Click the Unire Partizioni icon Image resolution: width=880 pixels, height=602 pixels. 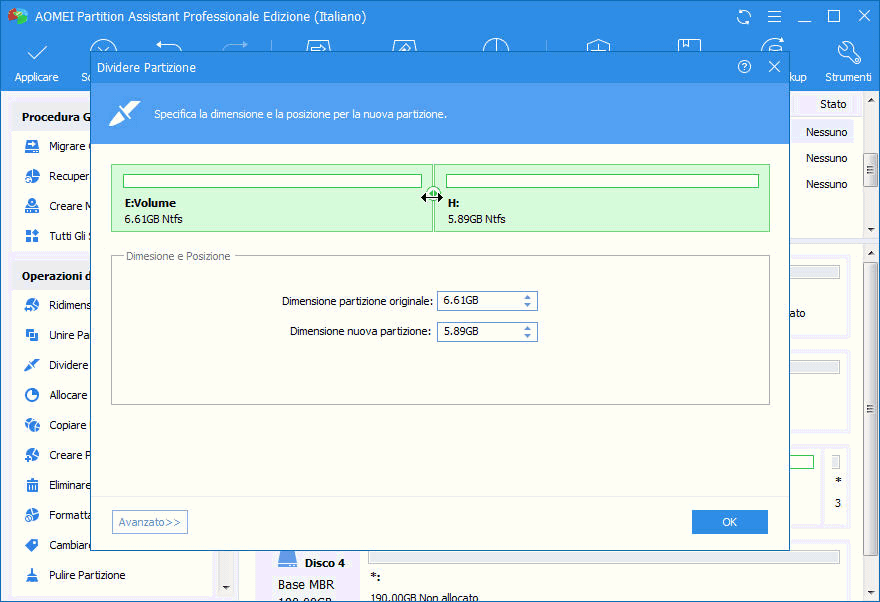click(x=32, y=335)
